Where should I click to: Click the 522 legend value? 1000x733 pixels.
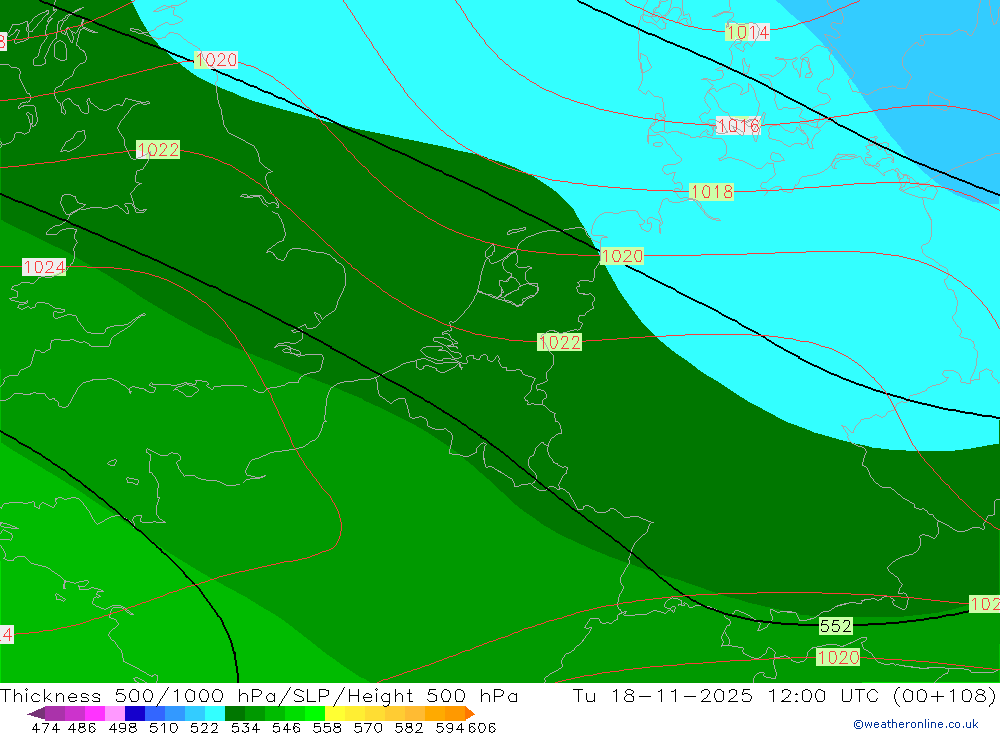205,727
